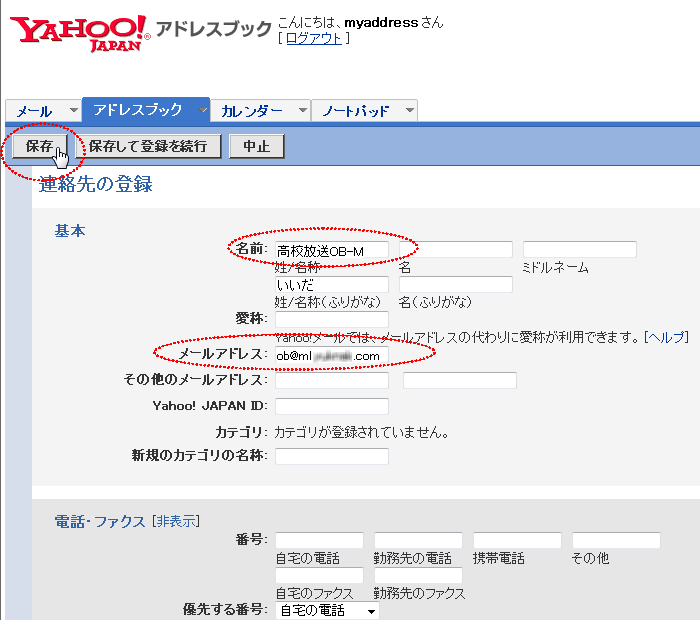700x620 pixels.
Task: Hide phone section via 非表示 link
Action: coord(175,521)
